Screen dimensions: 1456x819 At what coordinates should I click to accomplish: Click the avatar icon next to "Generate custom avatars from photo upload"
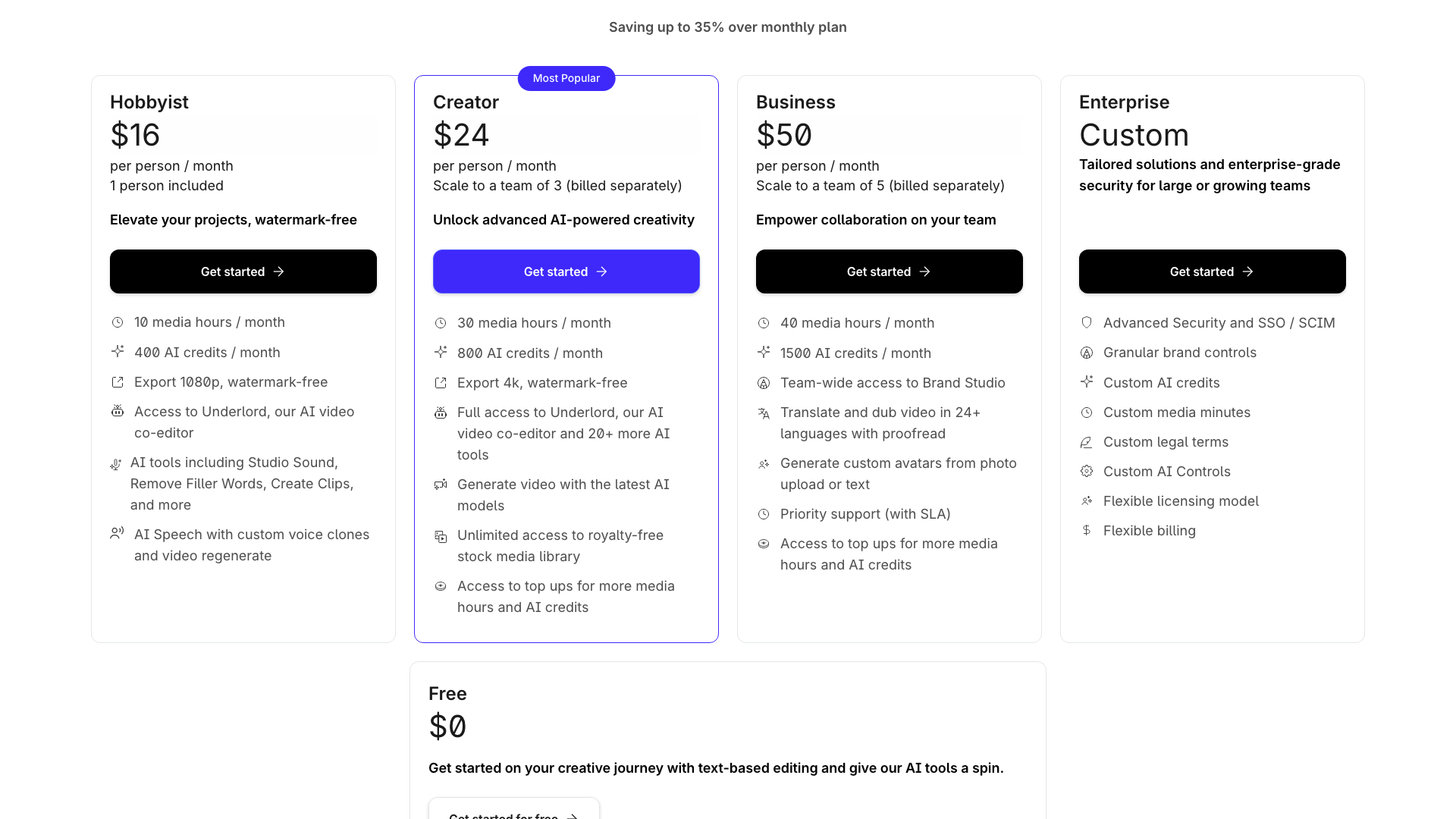[x=764, y=463]
